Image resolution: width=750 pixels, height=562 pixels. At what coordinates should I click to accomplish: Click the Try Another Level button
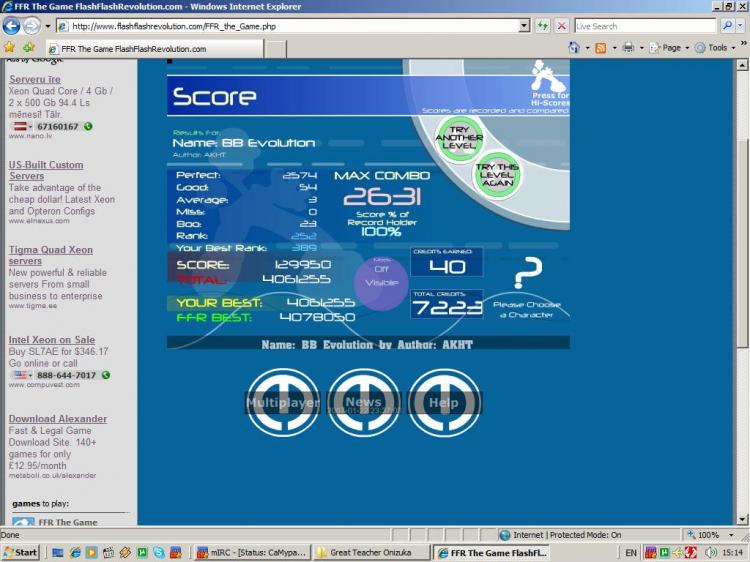[x=458, y=138]
